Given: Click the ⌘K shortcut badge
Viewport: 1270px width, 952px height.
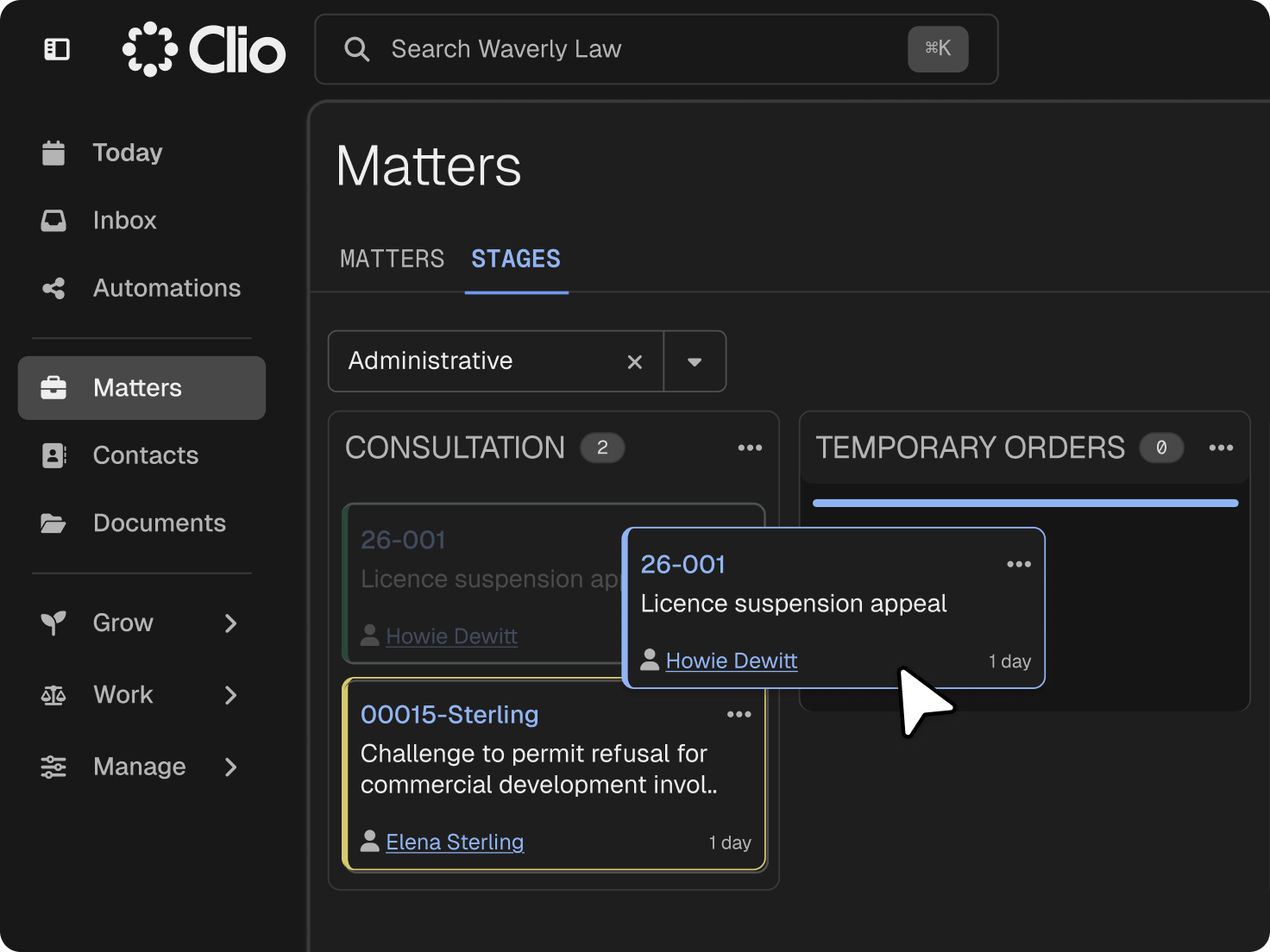Looking at the screenshot, I should [x=938, y=48].
